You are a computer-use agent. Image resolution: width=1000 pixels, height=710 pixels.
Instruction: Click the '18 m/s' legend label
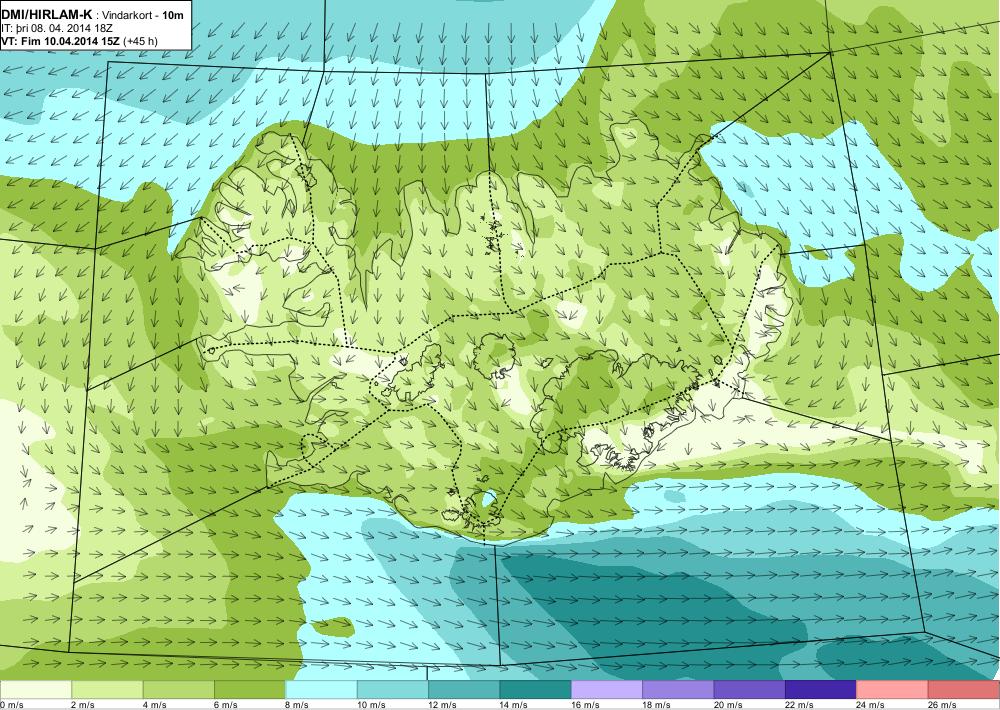[x=656, y=705]
